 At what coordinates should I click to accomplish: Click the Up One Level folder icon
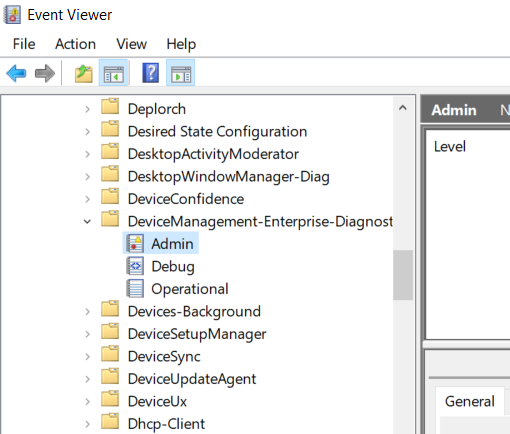click(x=83, y=73)
